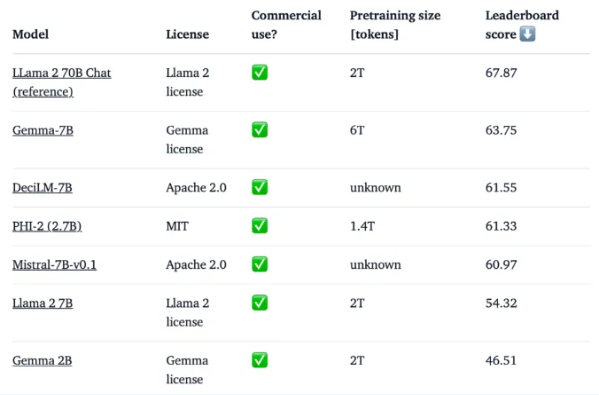Click the green checkmark in the Mistral-7B-v0.1 row
599x395 pixels.
(x=260, y=264)
